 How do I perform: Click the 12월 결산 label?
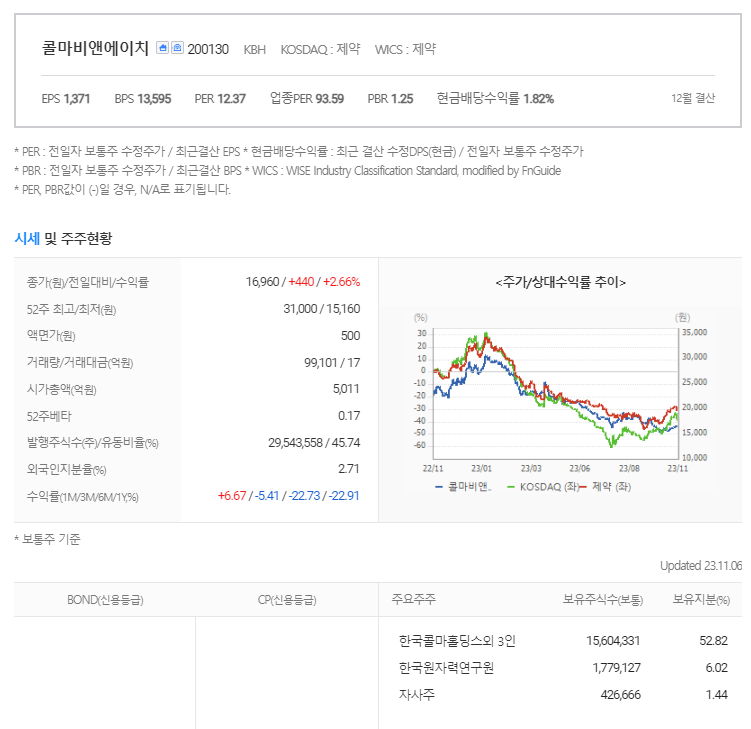[x=693, y=98]
